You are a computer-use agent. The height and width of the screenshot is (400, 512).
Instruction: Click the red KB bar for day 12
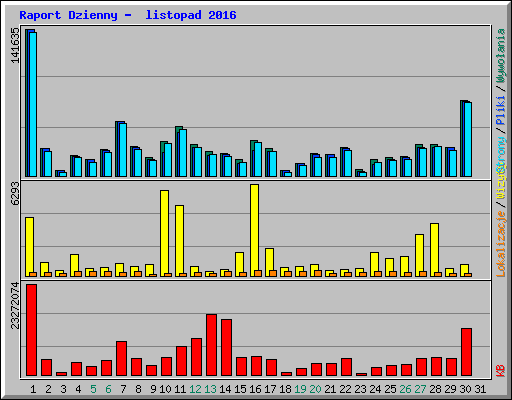pos(197,357)
